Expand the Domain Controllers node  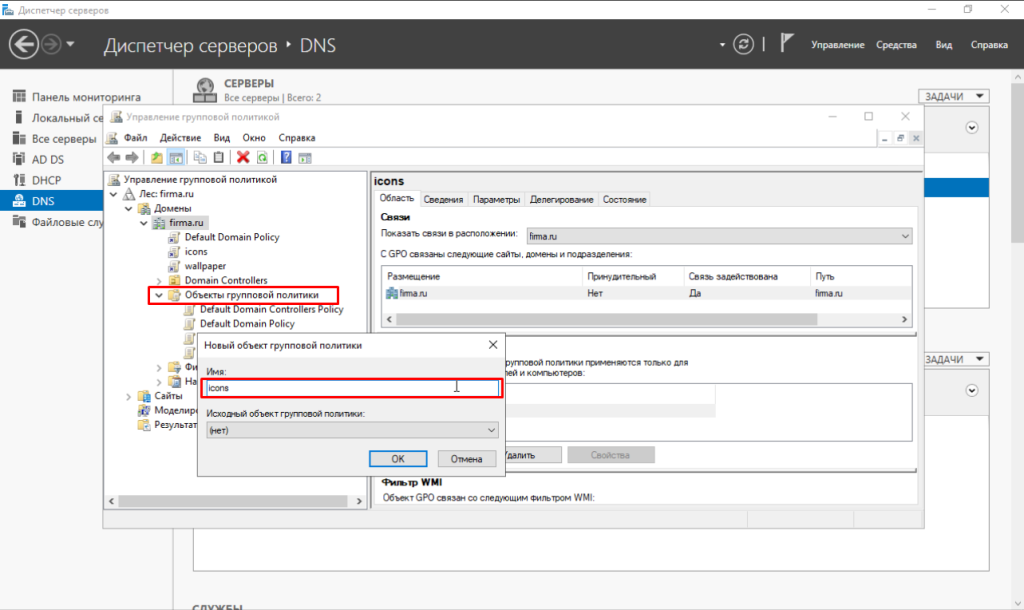[x=158, y=281]
